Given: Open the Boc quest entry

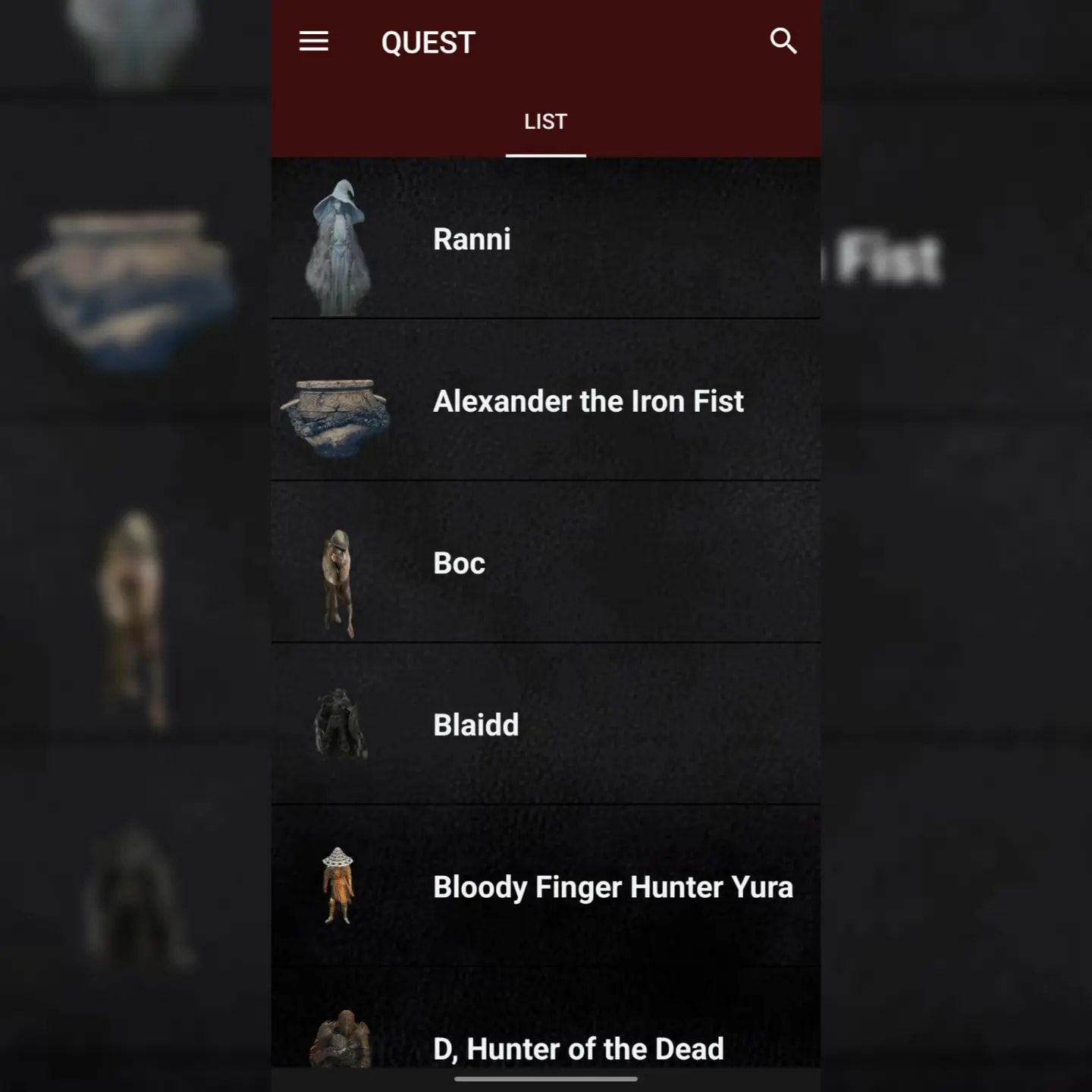Looking at the screenshot, I should click(x=459, y=563).
